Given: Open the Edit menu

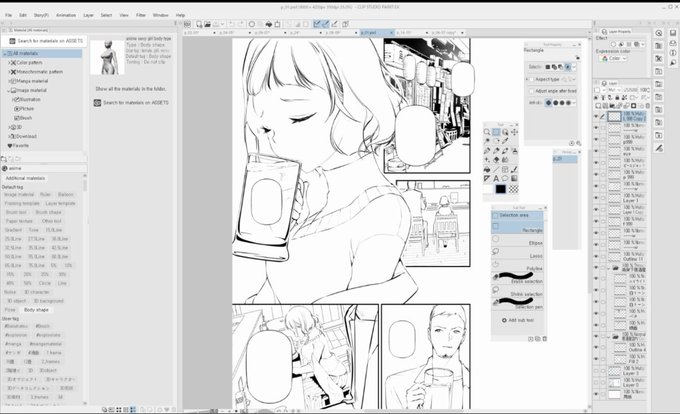Looking at the screenshot, I should 23,15.
